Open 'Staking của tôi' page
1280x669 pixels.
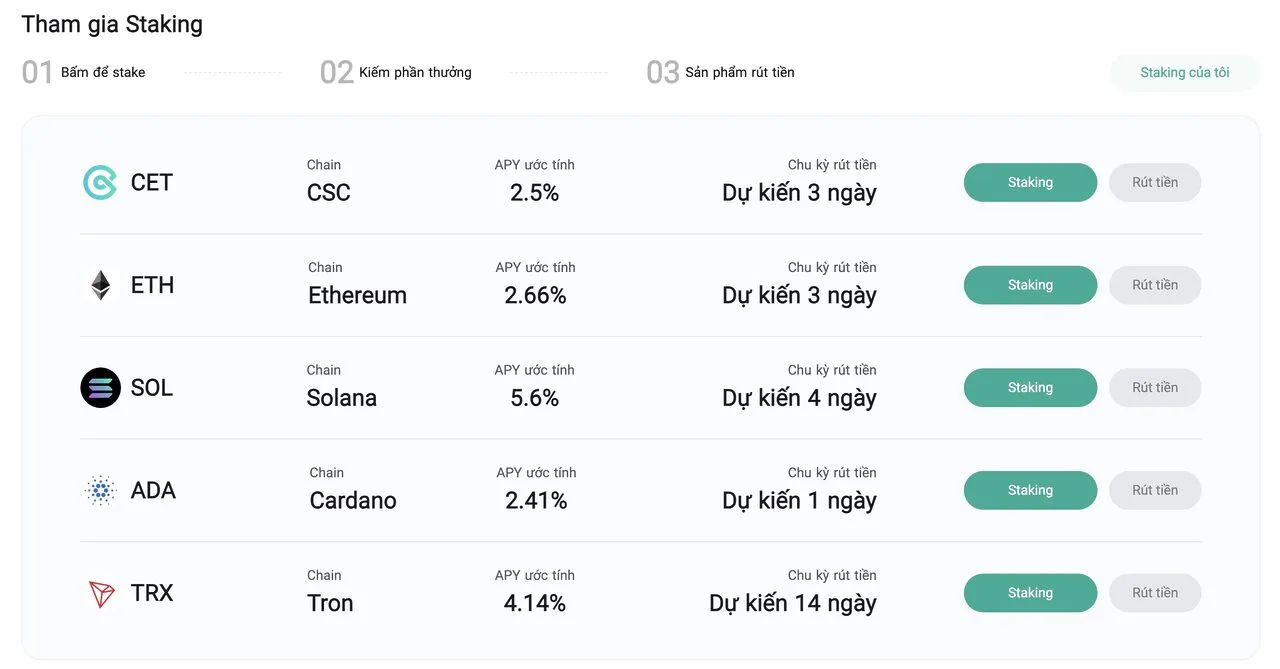point(1184,73)
